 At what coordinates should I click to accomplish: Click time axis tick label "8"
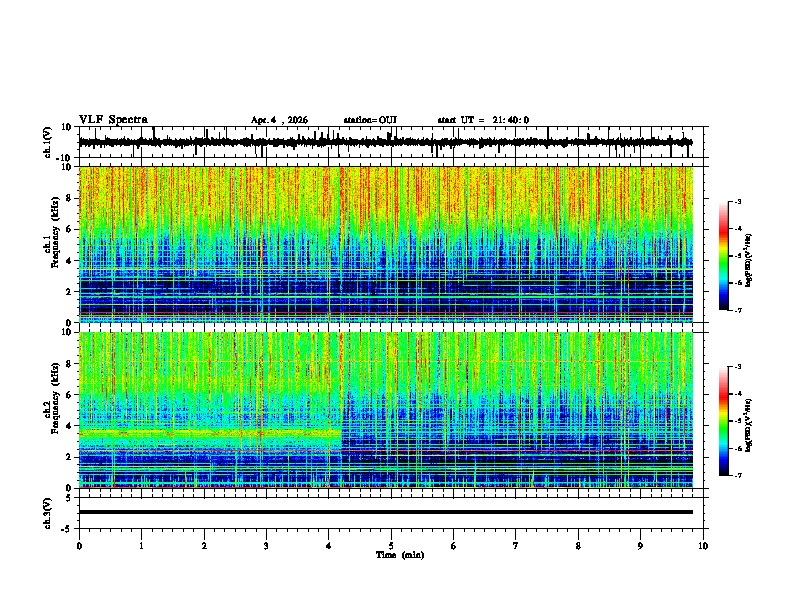point(578,546)
